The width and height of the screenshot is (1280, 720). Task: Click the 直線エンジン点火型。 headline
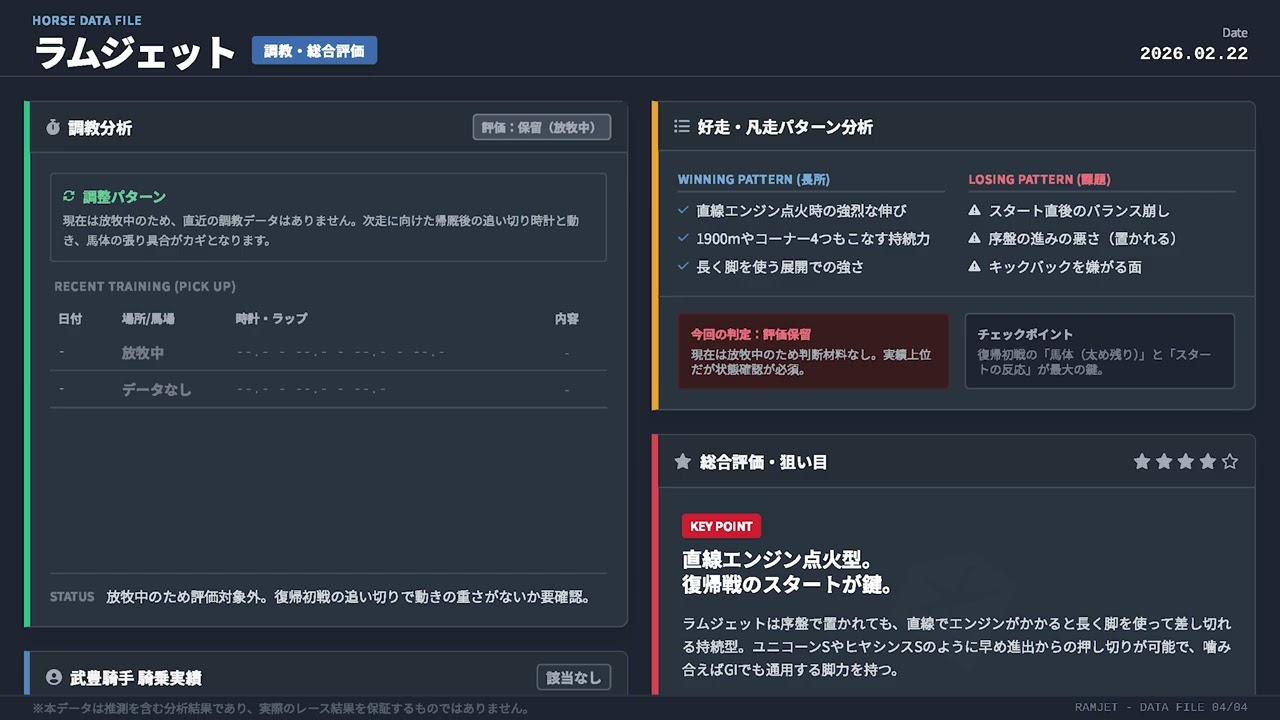[779, 558]
